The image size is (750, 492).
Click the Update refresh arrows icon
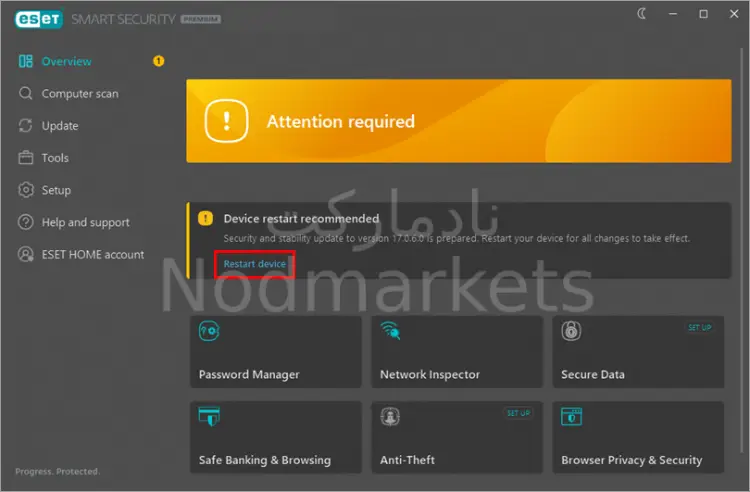pyautogui.click(x=25, y=125)
